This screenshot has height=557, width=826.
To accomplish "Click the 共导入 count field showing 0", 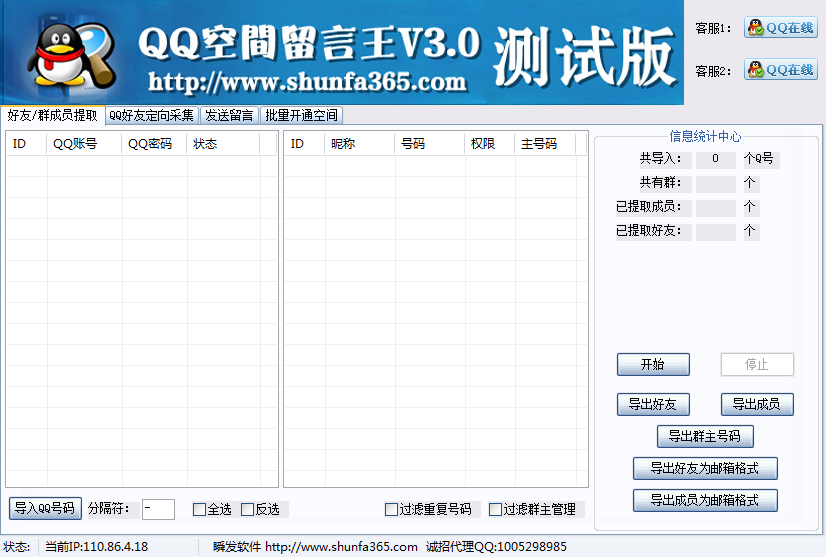I will coord(715,159).
